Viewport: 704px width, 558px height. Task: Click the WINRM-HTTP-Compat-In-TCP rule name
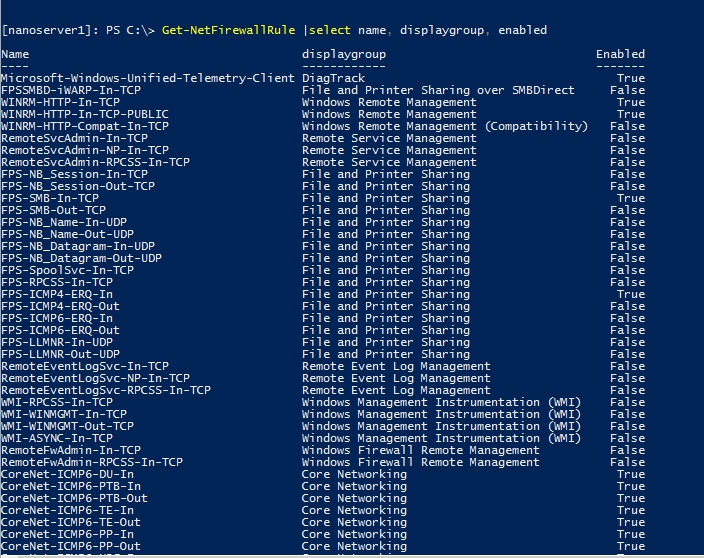(x=85, y=126)
